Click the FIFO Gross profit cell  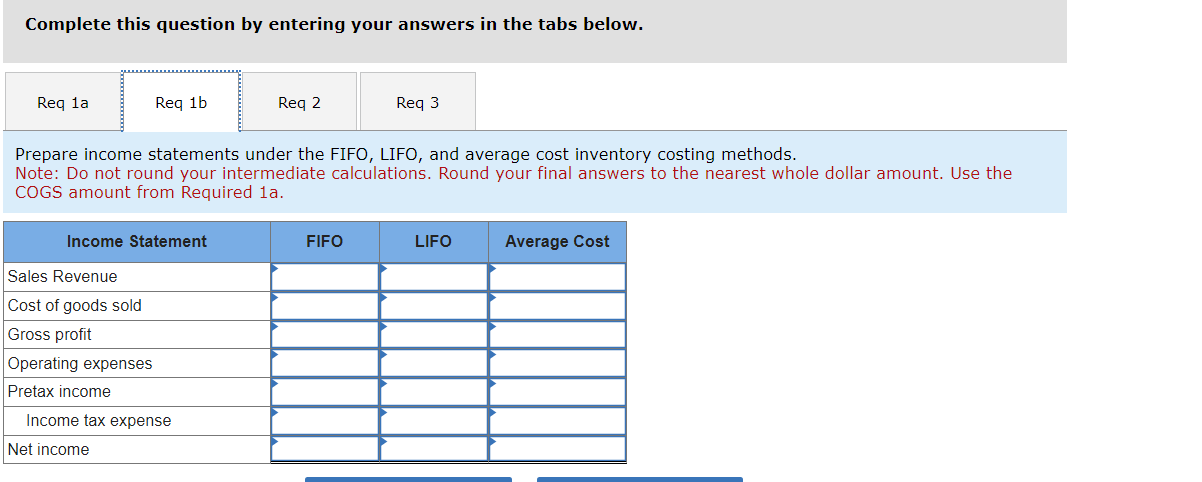[x=325, y=335]
